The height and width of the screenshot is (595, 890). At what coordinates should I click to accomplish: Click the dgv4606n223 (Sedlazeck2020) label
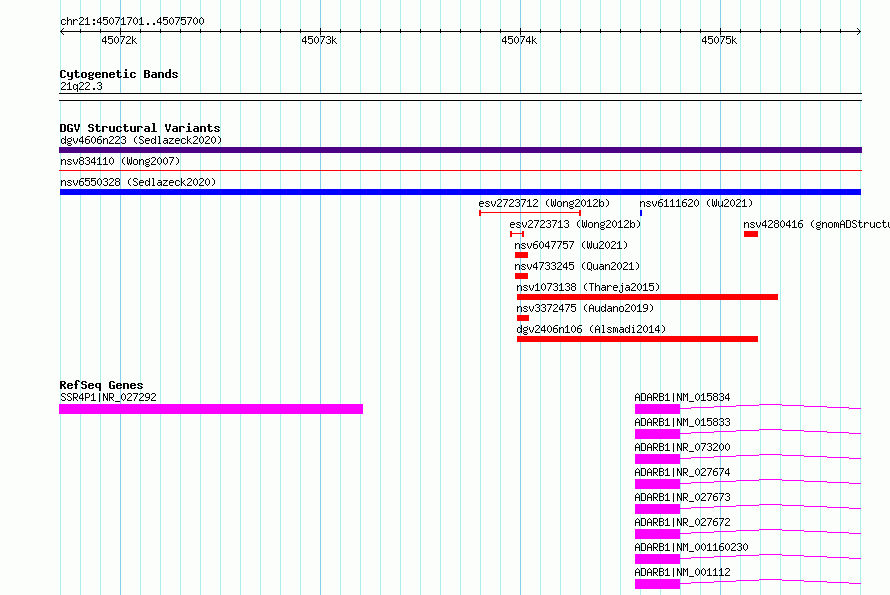[x=141, y=140]
